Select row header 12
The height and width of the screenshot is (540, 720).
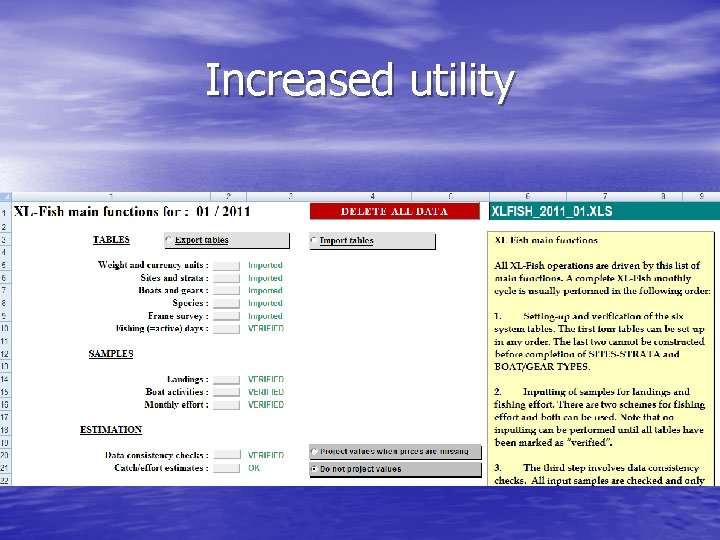coord(4,354)
